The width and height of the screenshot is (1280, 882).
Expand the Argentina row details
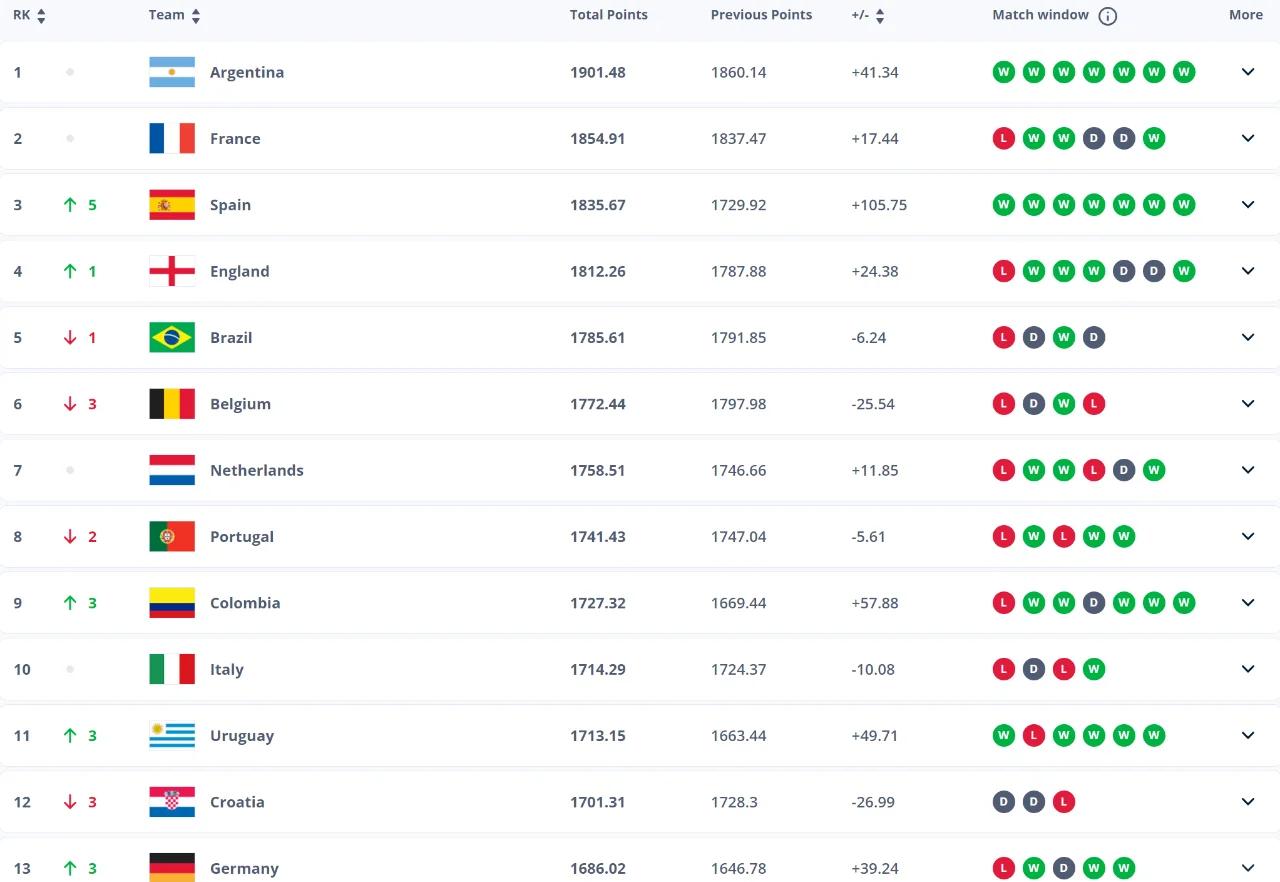(x=1248, y=72)
